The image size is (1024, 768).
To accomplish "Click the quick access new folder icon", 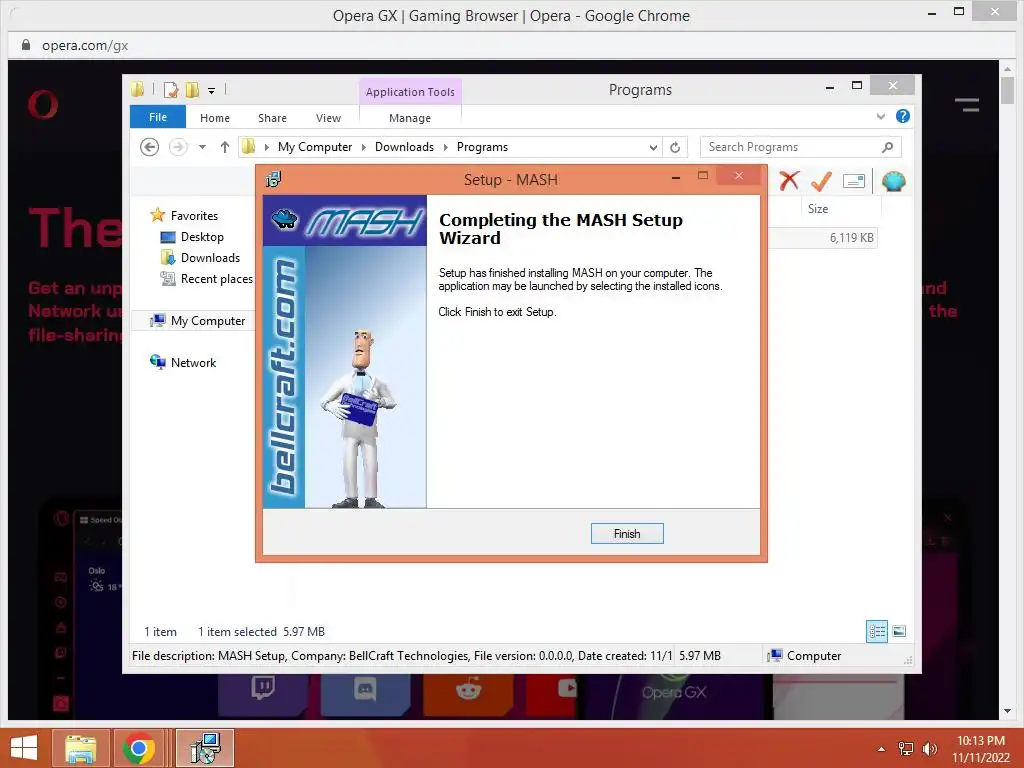I will pyautogui.click(x=192, y=90).
